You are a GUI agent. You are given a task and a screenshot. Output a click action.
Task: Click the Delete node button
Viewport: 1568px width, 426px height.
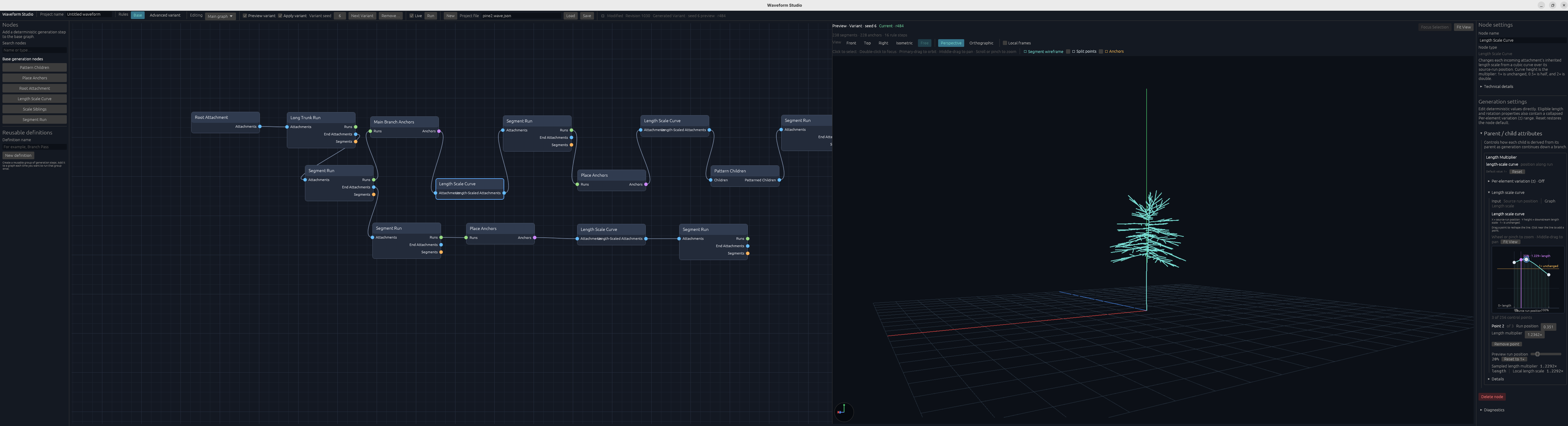click(x=1492, y=397)
